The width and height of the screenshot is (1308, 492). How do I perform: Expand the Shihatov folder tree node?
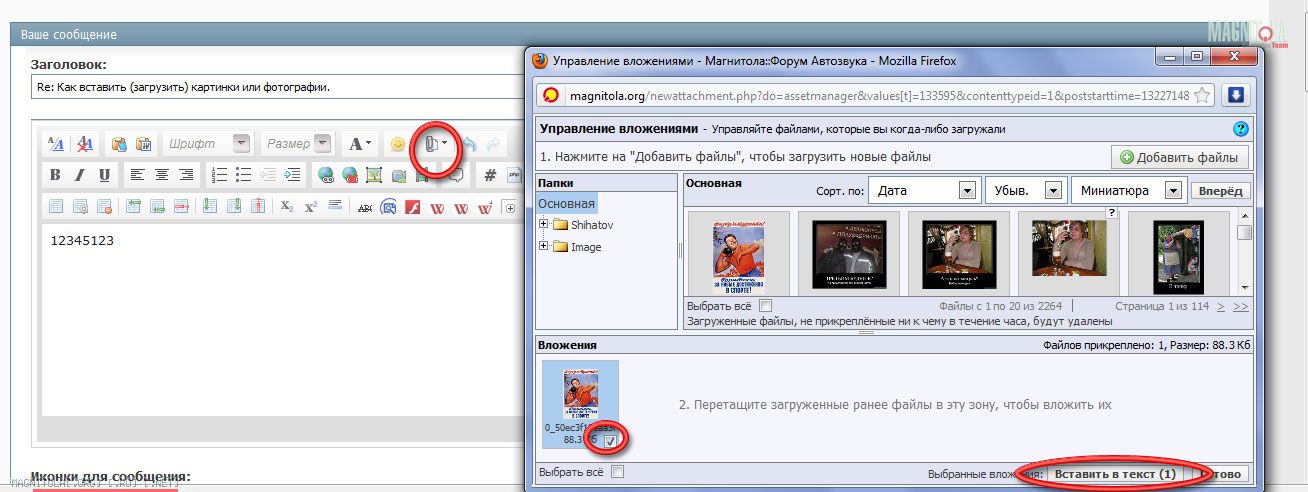544,225
